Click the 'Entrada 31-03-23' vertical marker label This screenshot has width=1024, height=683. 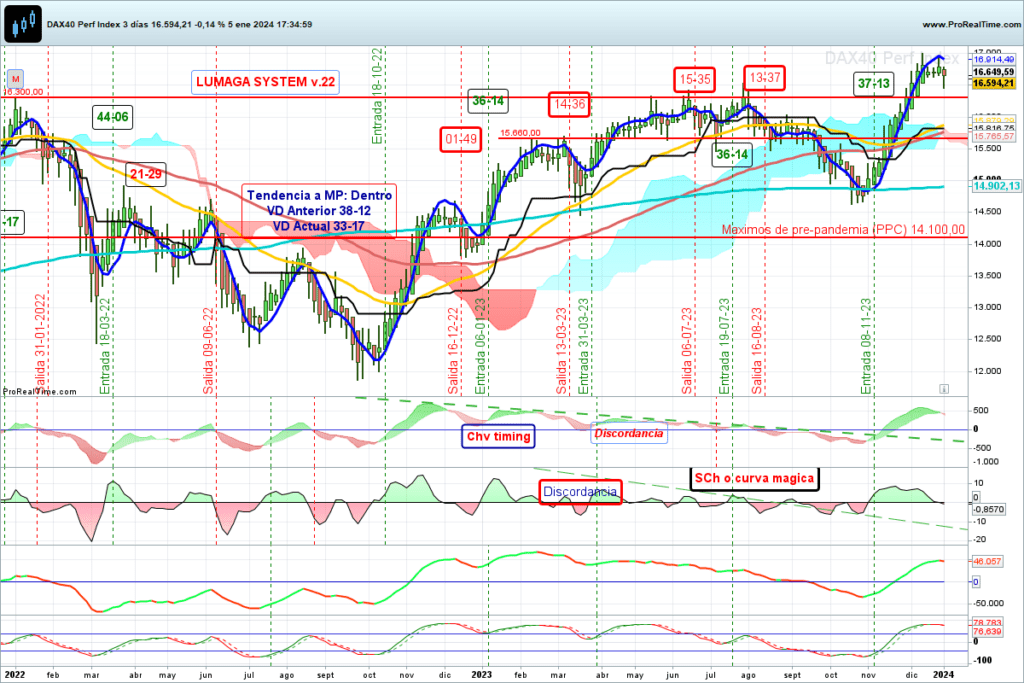(583, 346)
